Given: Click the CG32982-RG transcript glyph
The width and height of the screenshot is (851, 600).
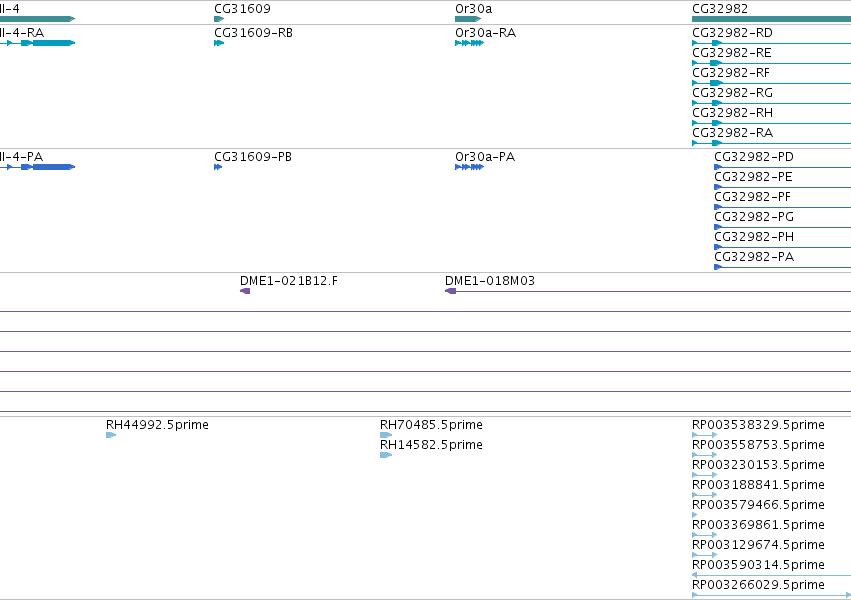Looking at the screenshot, I should coord(771,103).
